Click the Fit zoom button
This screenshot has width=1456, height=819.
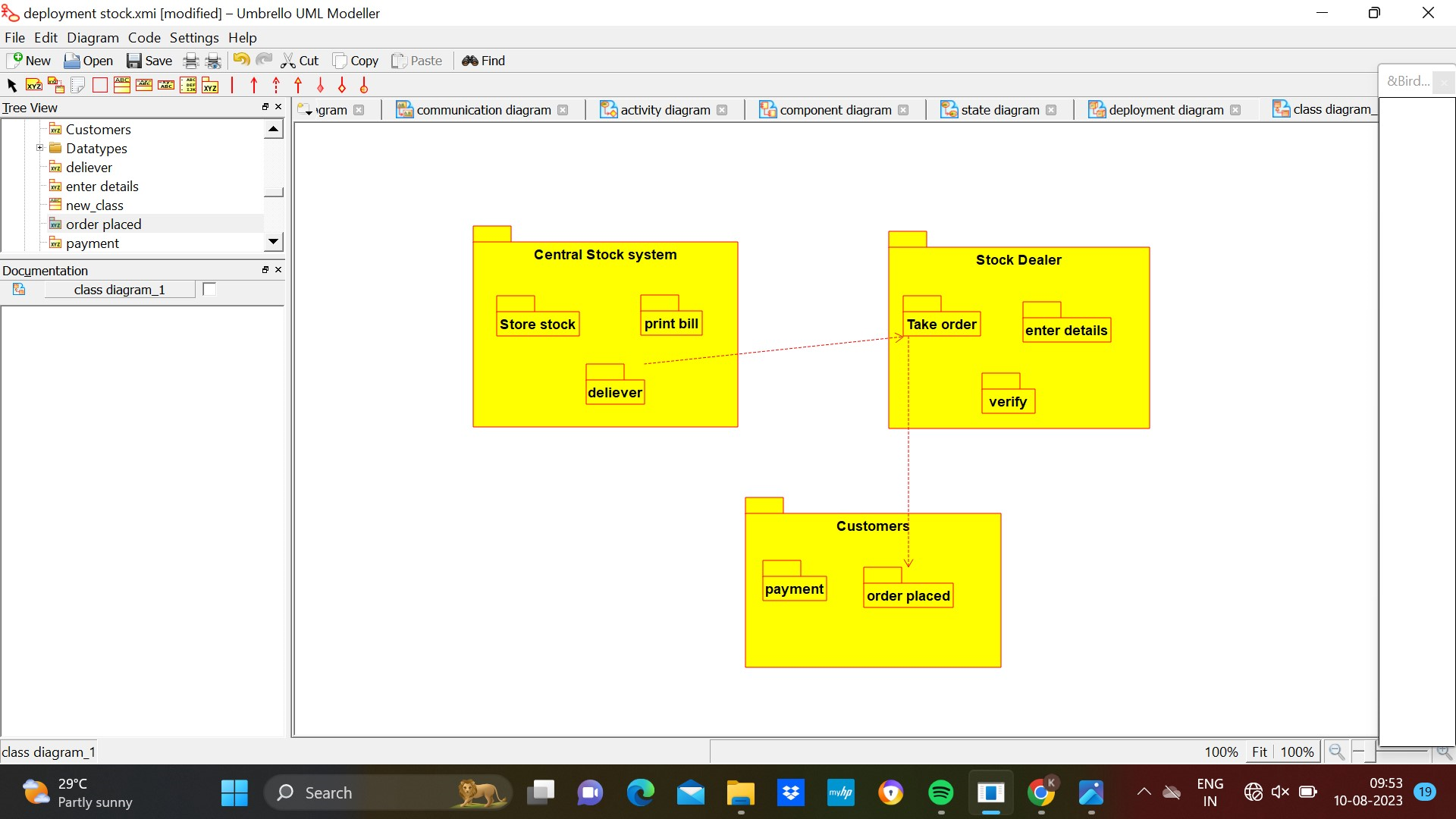pyautogui.click(x=1259, y=752)
